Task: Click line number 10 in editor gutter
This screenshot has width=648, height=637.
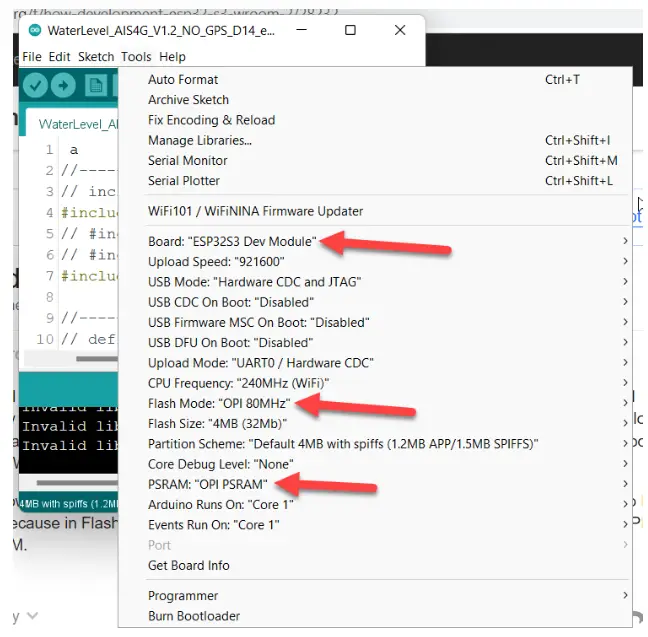Action: pyautogui.click(x=45, y=339)
